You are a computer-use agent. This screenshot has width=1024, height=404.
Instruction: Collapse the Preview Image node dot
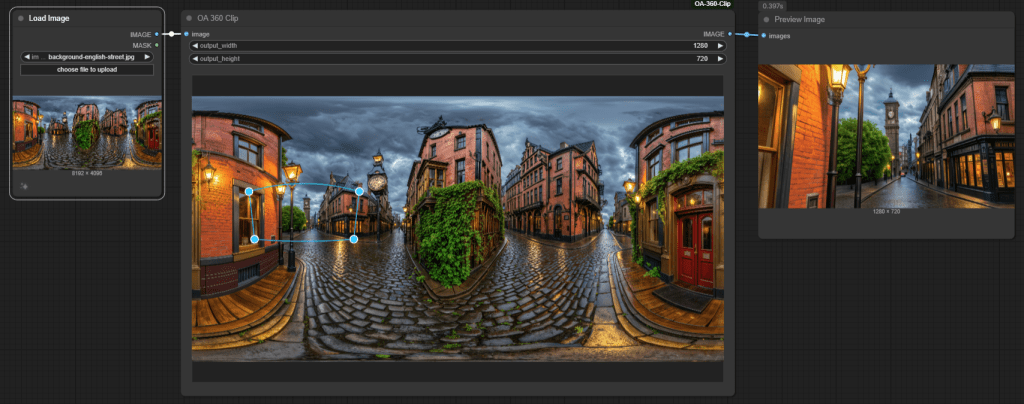[766, 19]
